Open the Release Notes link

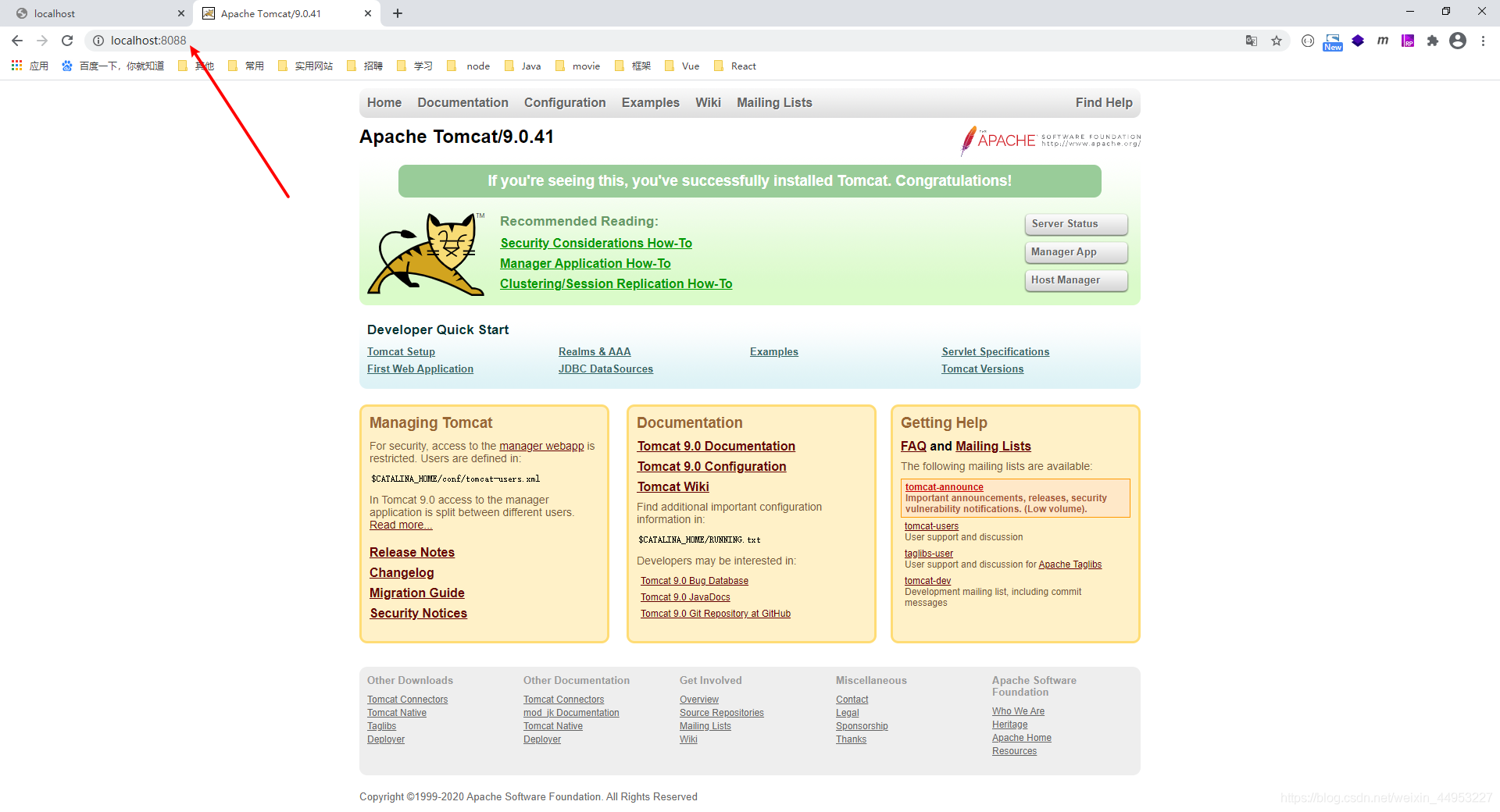(x=412, y=553)
